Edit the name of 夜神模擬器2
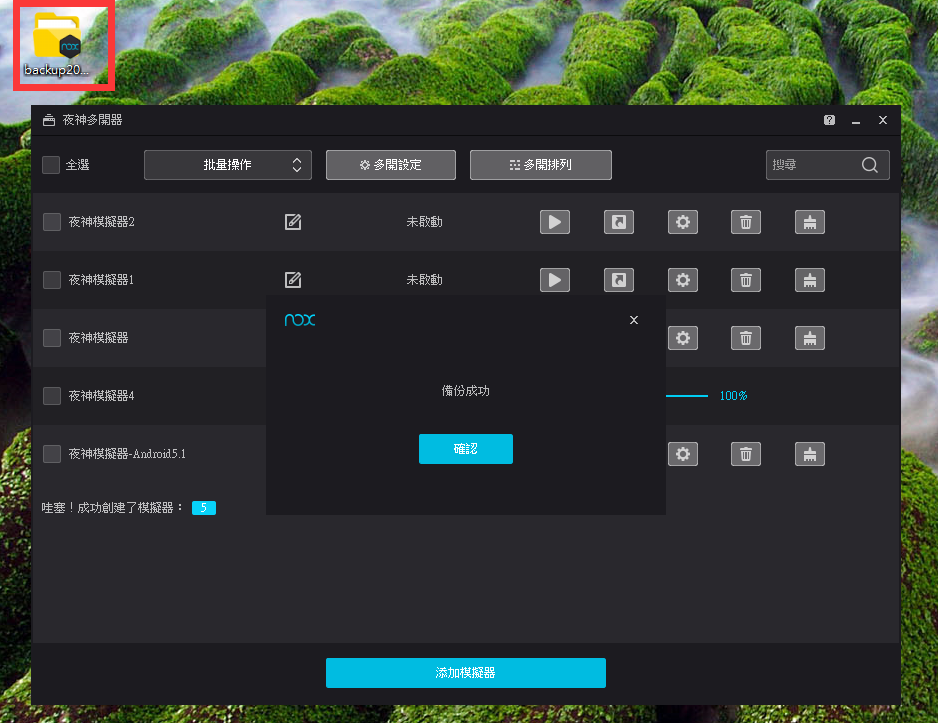The width and height of the screenshot is (938, 723). [293, 222]
